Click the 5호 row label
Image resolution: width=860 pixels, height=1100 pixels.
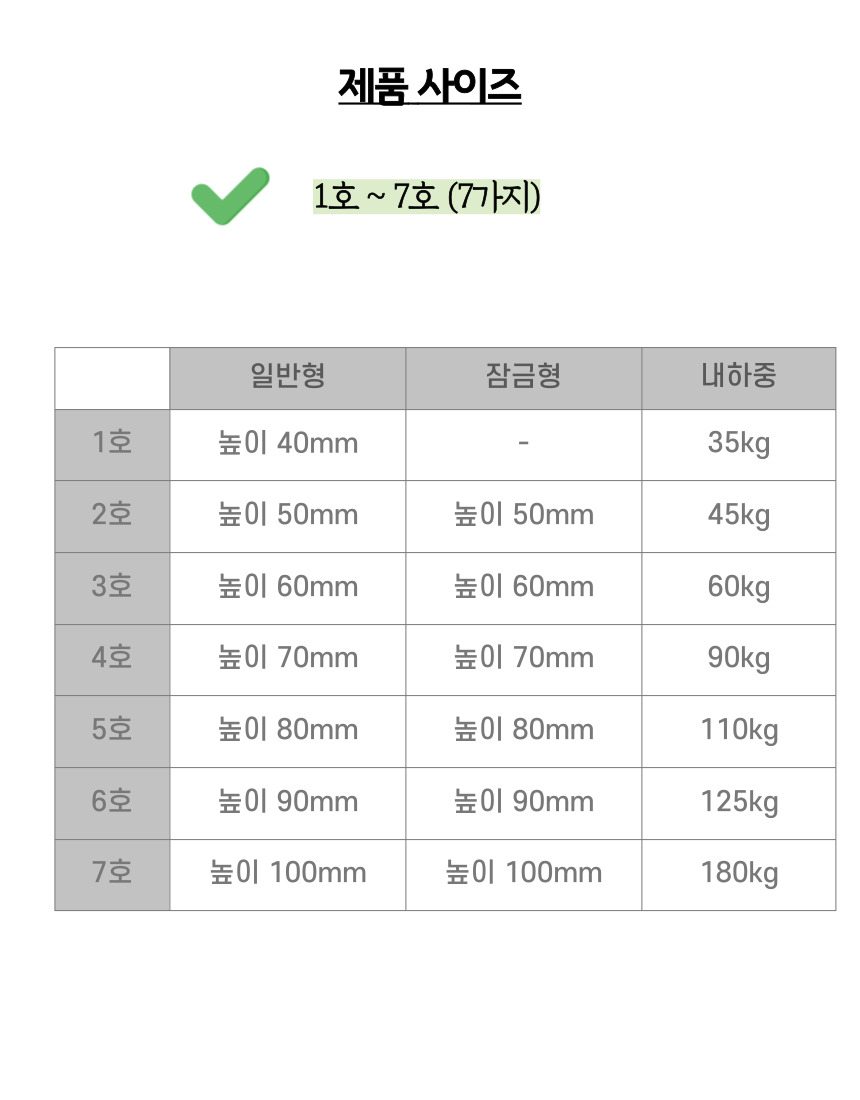click(x=112, y=729)
